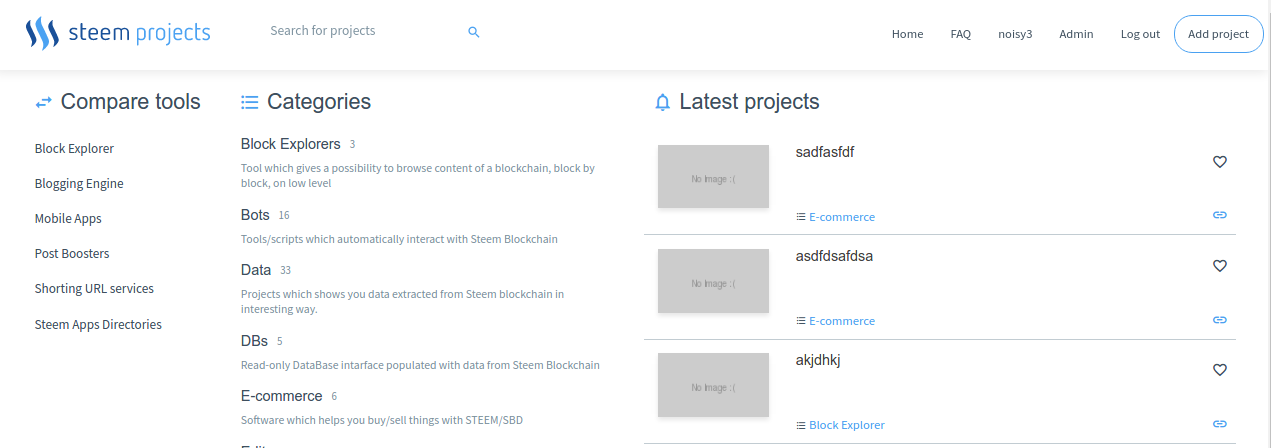
Task: Click the Block Explorer tag under akjdhkj
Action: pyautogui.click(x=847, y=425)
